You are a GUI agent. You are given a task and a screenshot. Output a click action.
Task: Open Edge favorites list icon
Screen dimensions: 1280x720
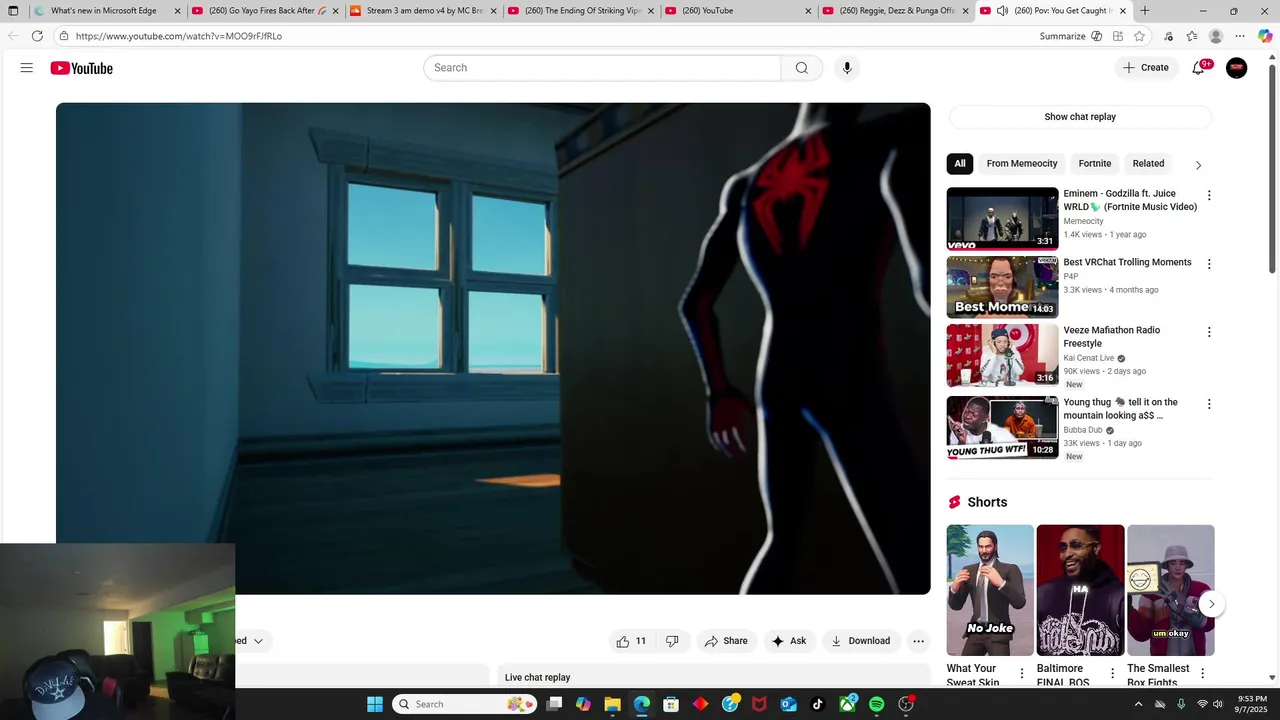tap(1192, 36)
